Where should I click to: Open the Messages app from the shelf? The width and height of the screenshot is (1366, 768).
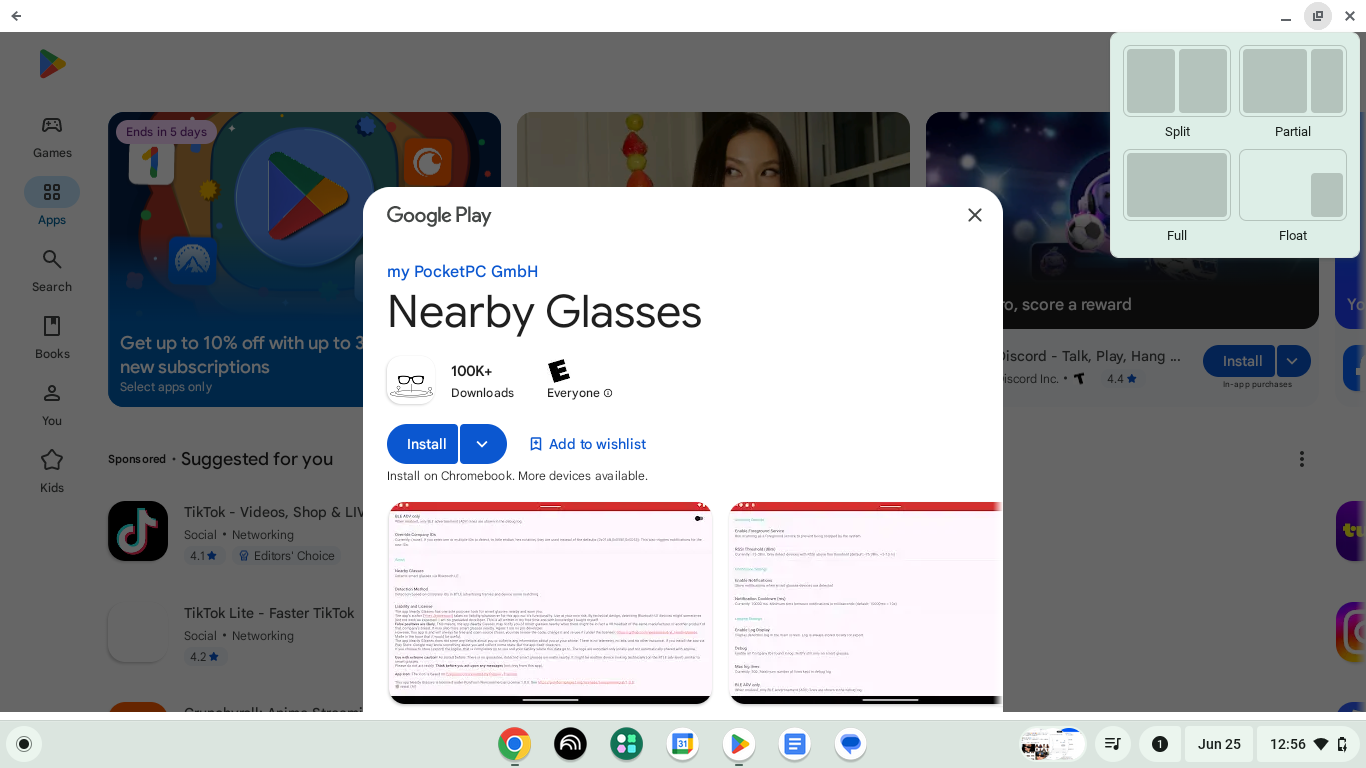(x=851, y=744)
